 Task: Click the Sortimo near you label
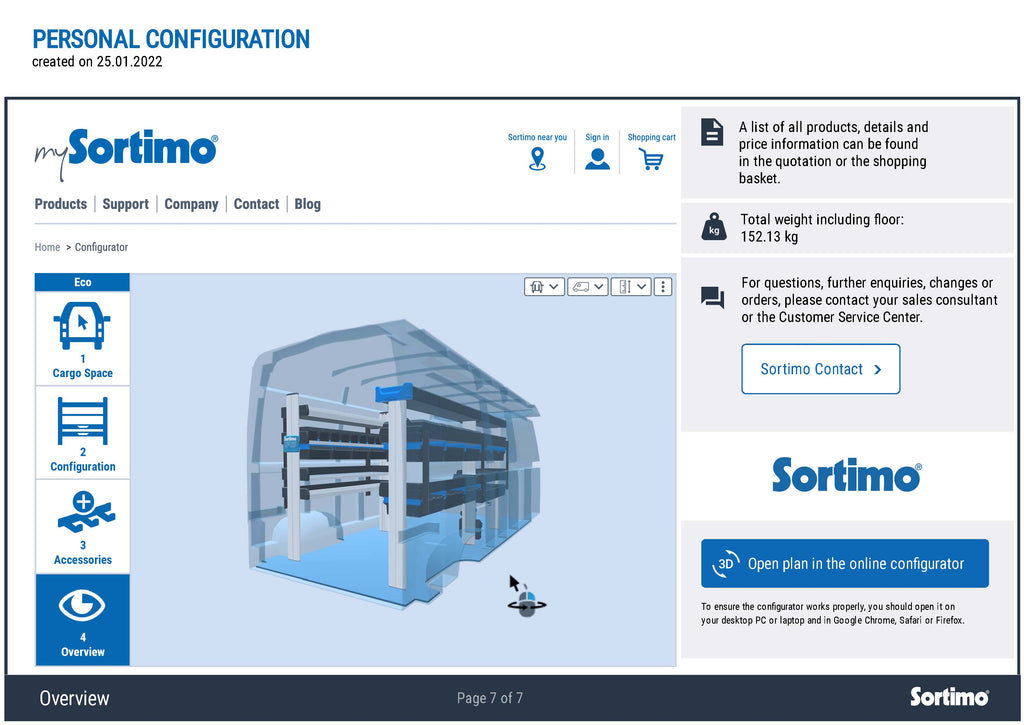pos(537,137)
